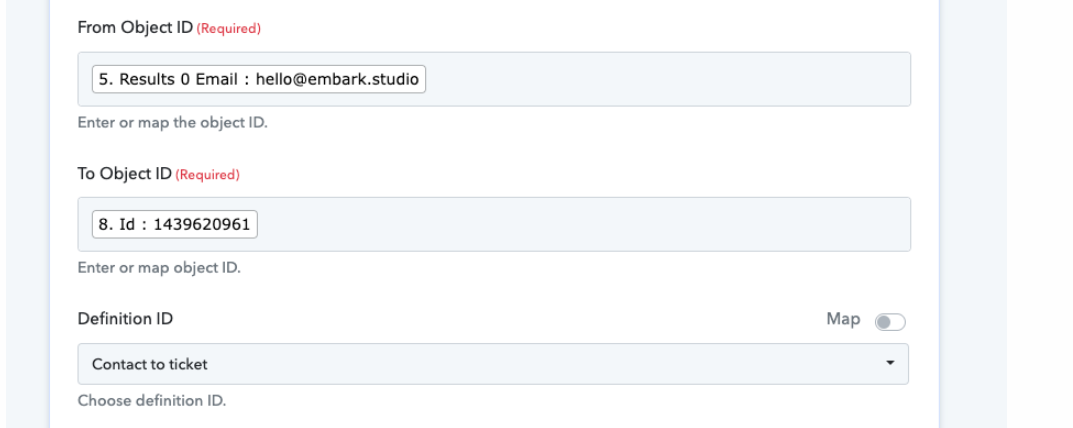The height and width of the screenshot is (428, 1073).
Task: Focus the From Object ID input field
Action: coord(660,79)
